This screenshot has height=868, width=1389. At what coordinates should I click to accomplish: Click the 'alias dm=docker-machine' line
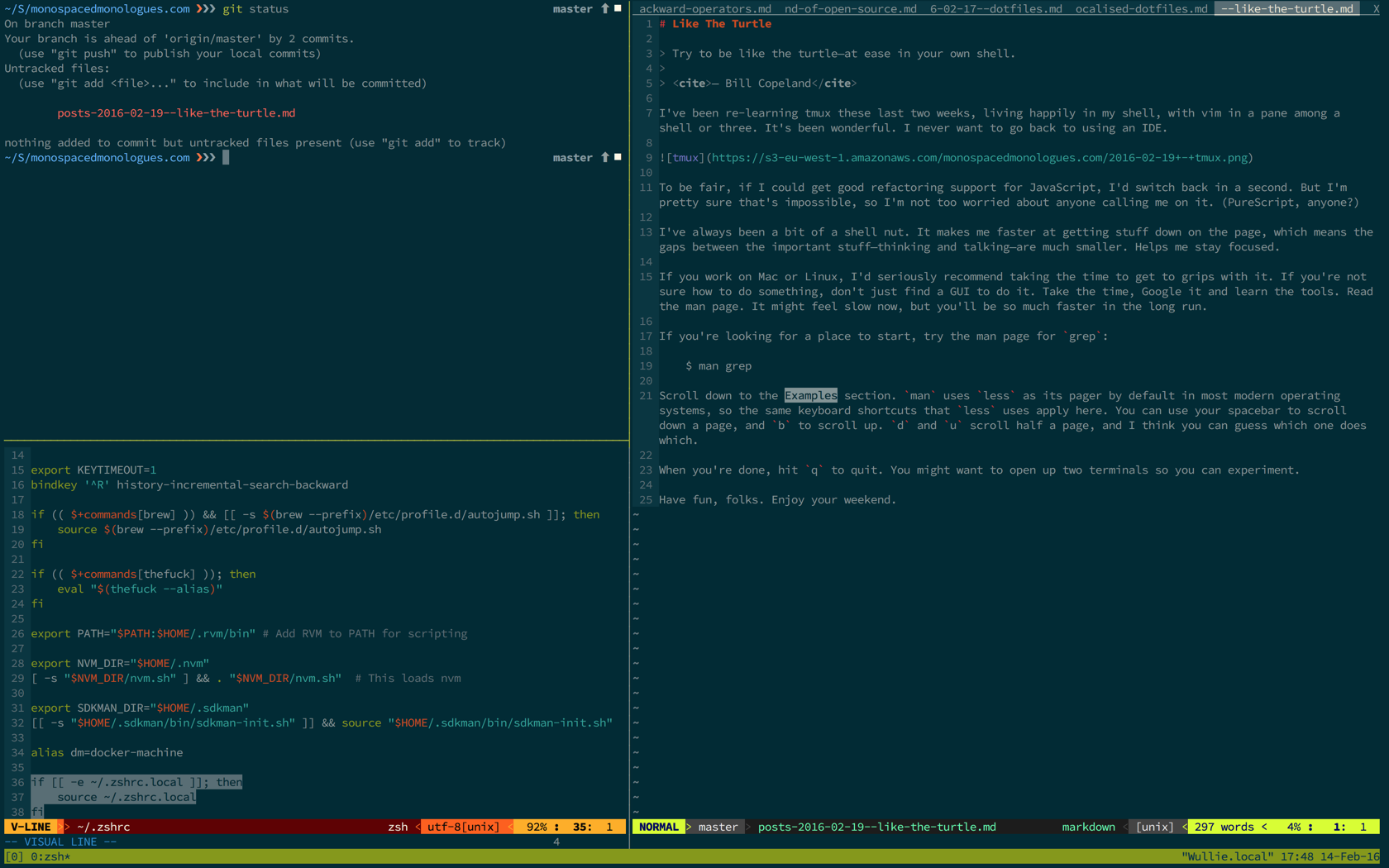pos(107,753)
